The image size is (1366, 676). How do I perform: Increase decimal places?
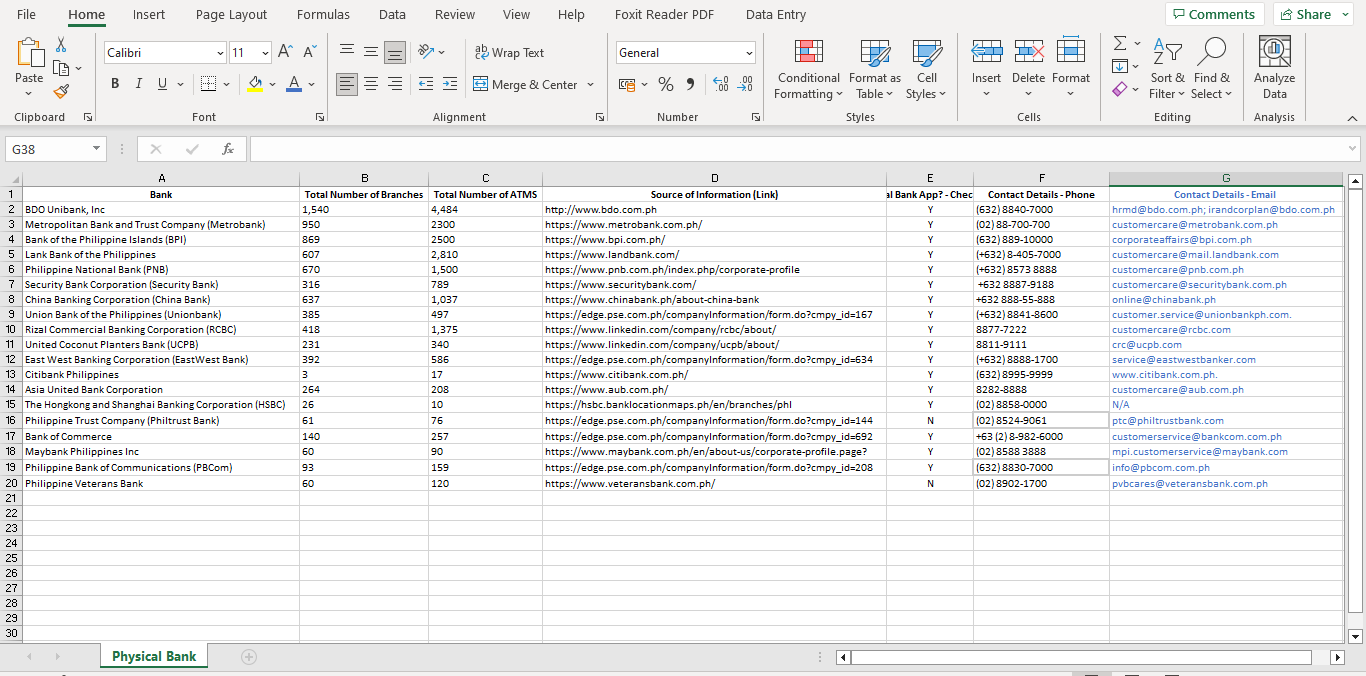720,84
